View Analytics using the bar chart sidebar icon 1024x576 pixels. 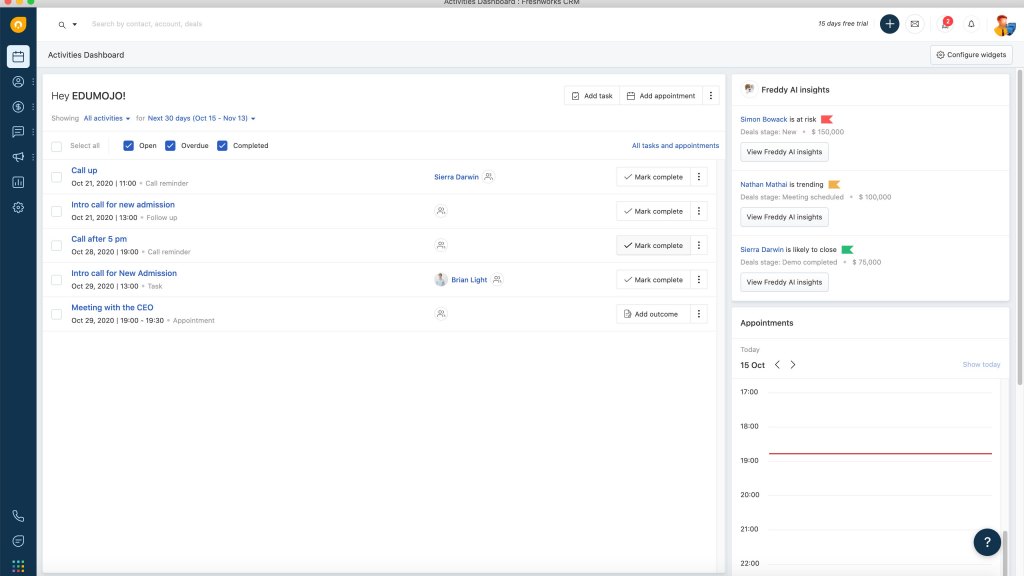coord(17,182)
